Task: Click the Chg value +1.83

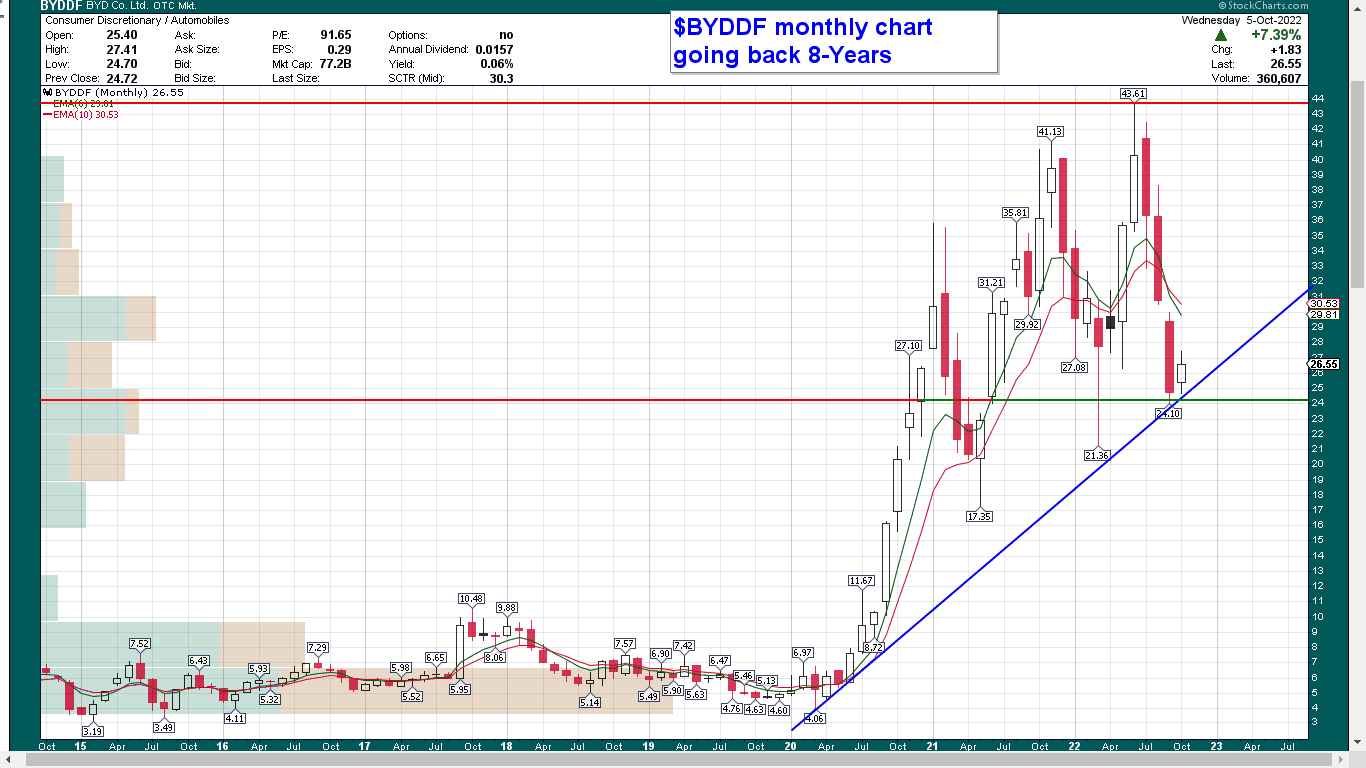Action: pos(1286,49)
